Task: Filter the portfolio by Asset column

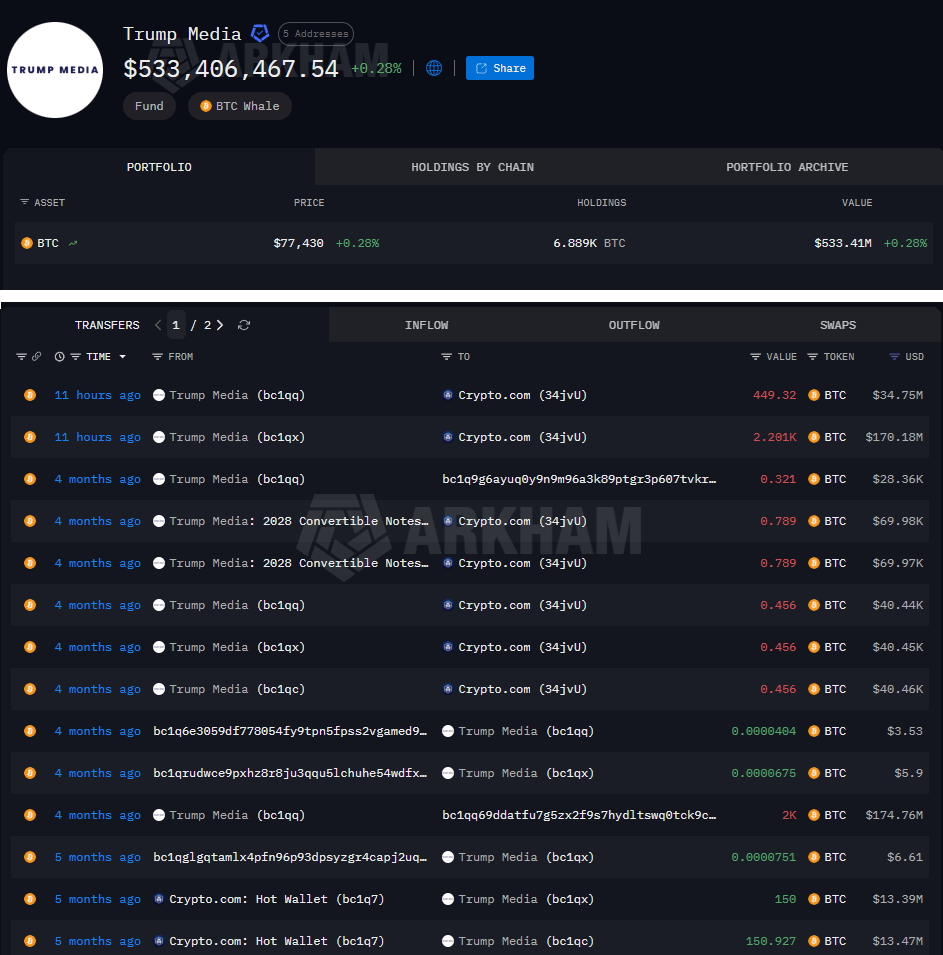Action: click(24, 202)
